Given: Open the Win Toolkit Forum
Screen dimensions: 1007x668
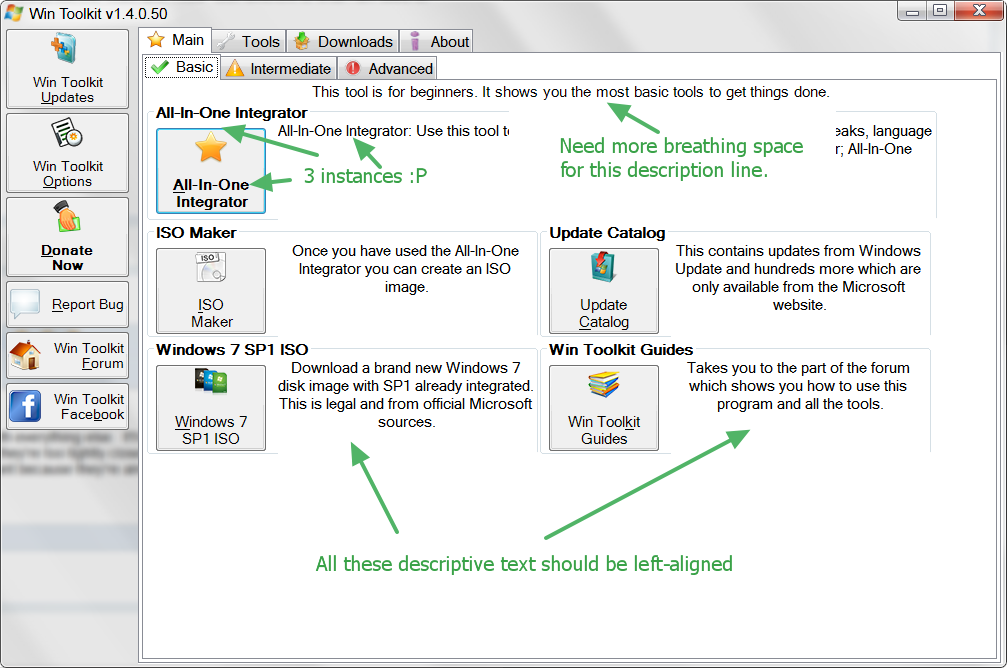Looking at the screenshot, I should (x=67, y=355).
